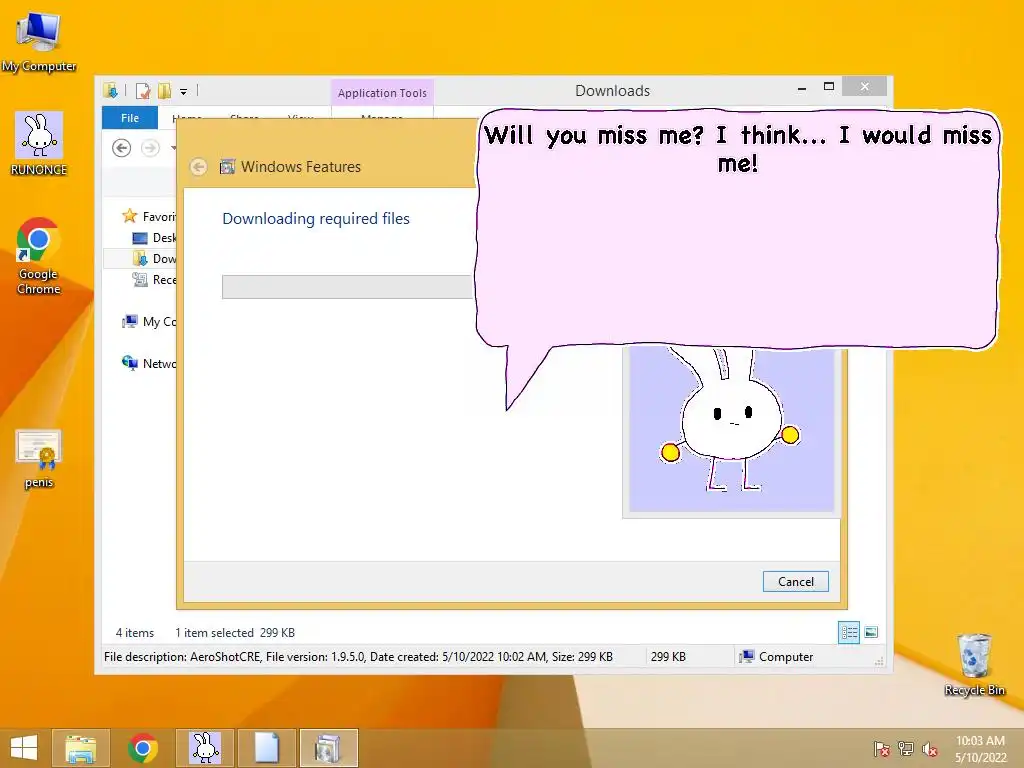
Task: Go back in the Downloads explorer window
Action: (121, 148)
